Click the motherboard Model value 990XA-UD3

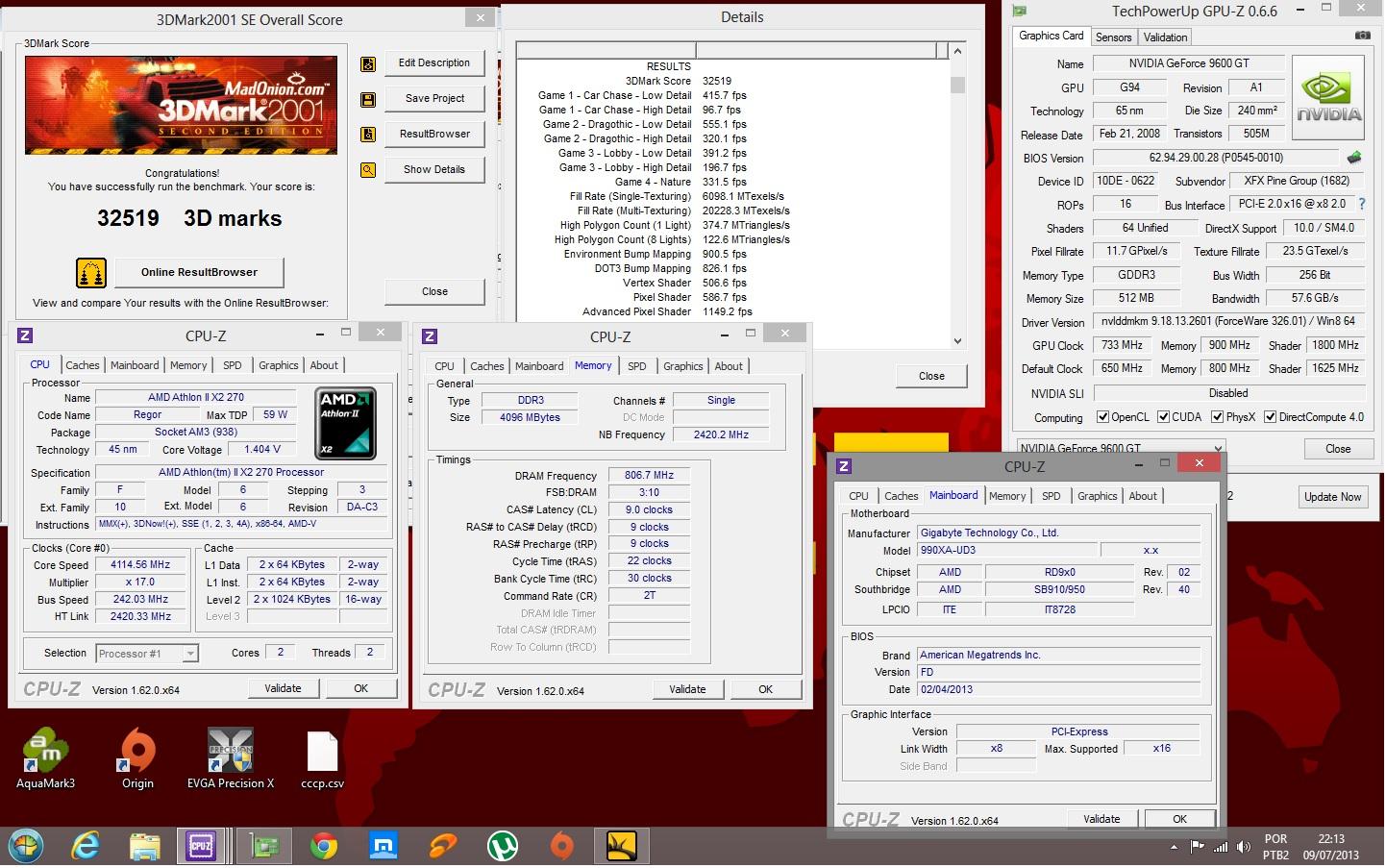[x=1007, y=551]
